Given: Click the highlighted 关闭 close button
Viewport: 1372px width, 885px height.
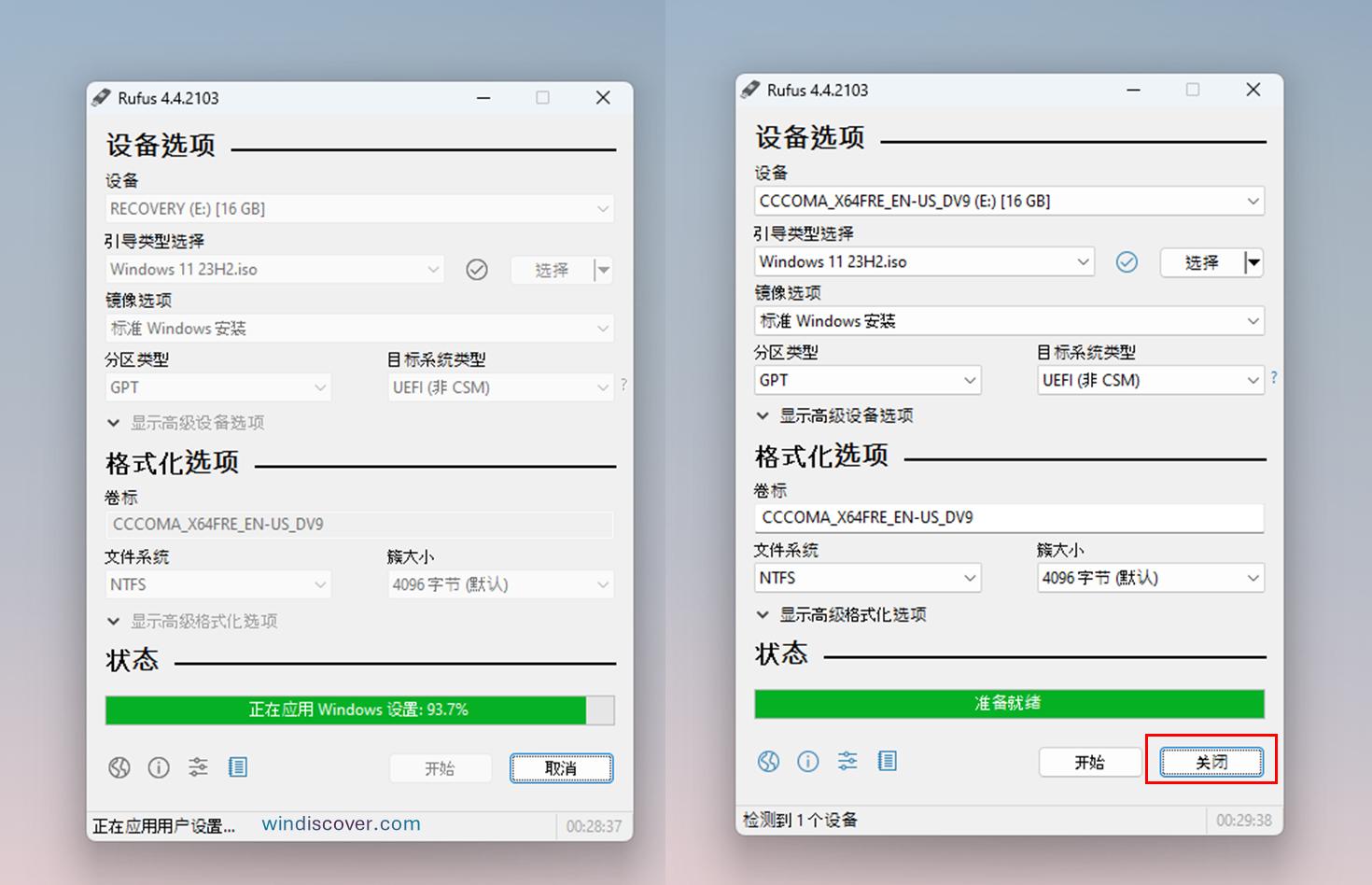Looking at the screenshot, I should (1211, 761).
